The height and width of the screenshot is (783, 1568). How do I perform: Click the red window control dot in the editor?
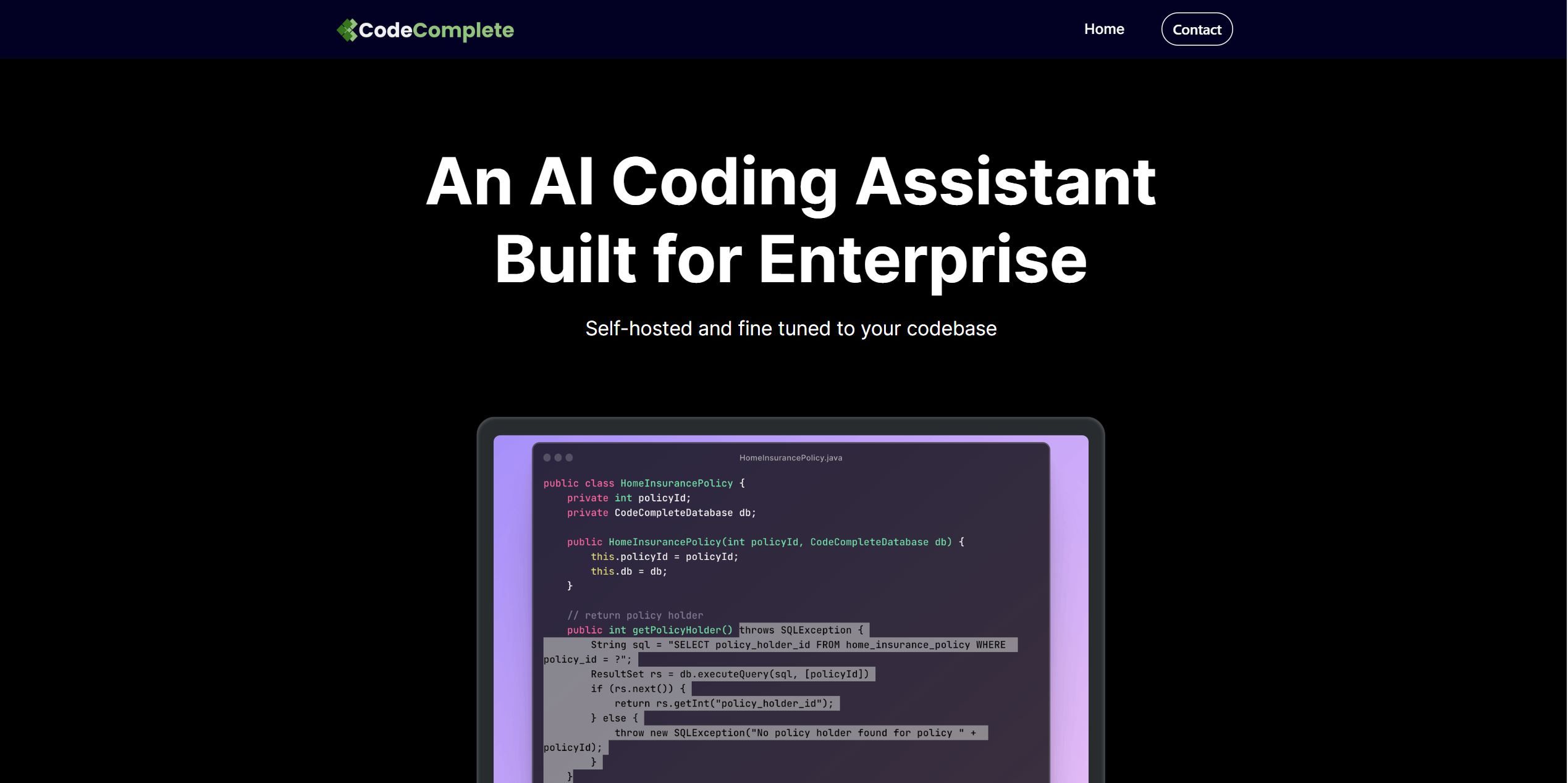pos(546,458)
